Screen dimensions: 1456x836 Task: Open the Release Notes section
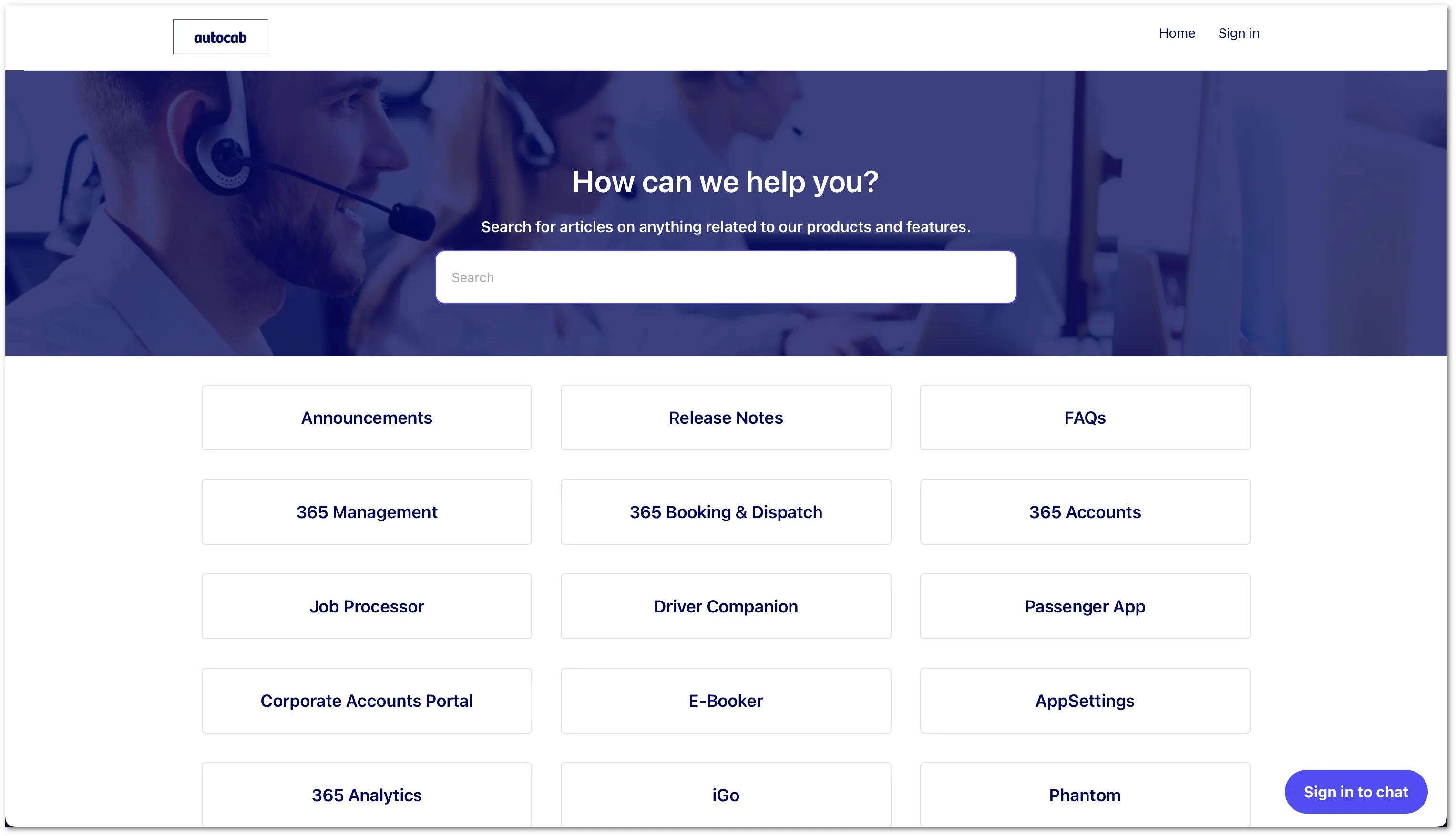[725, 417]
